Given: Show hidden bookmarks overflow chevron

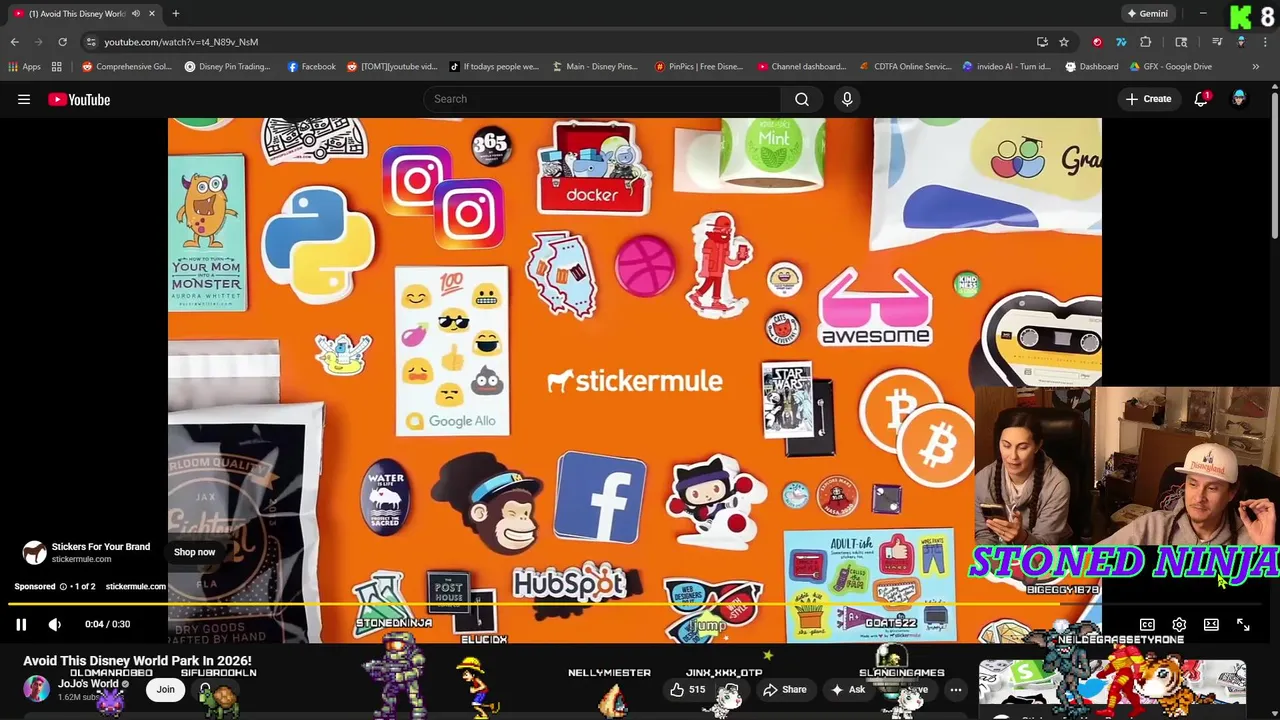Looking at the screenshot, I should [x=1256, y=67].
